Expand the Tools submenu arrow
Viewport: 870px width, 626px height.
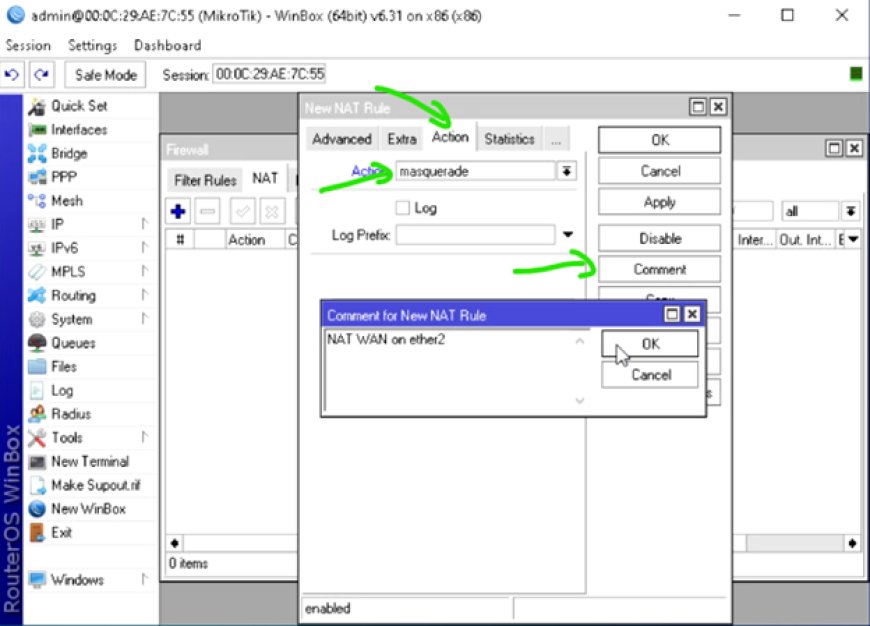click(145, 438)
